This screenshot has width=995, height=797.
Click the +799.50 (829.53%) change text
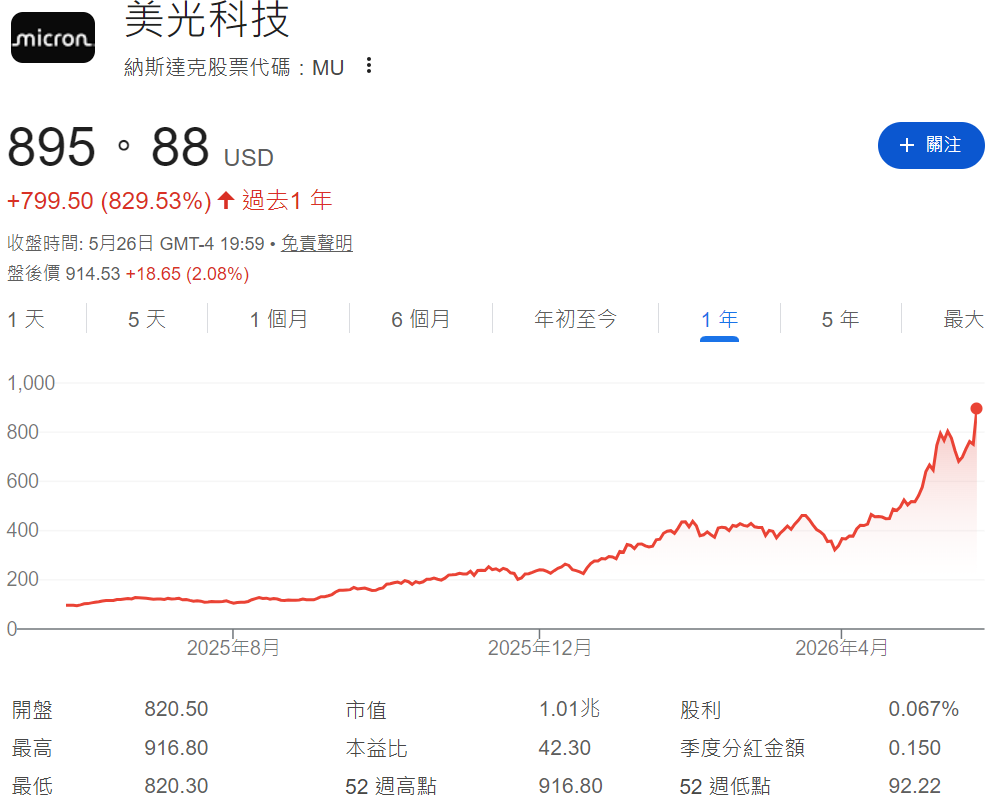(x=109, y=201)
